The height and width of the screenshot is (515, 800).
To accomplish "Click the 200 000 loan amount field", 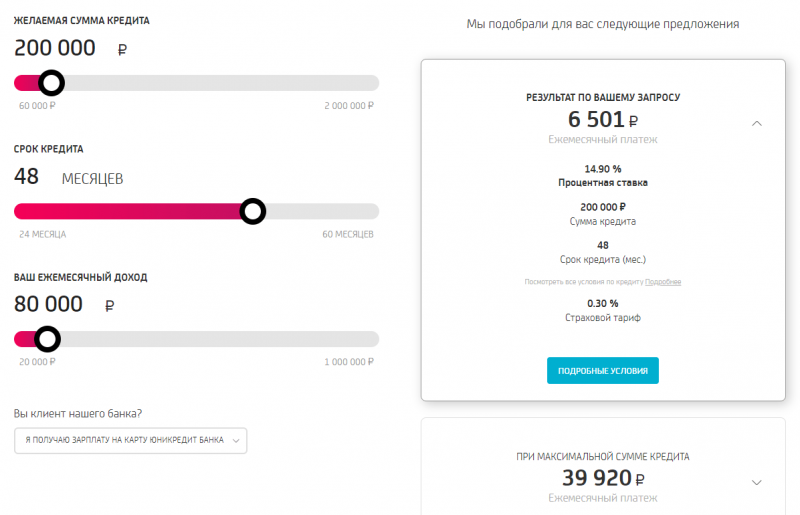I will (56, 48).
